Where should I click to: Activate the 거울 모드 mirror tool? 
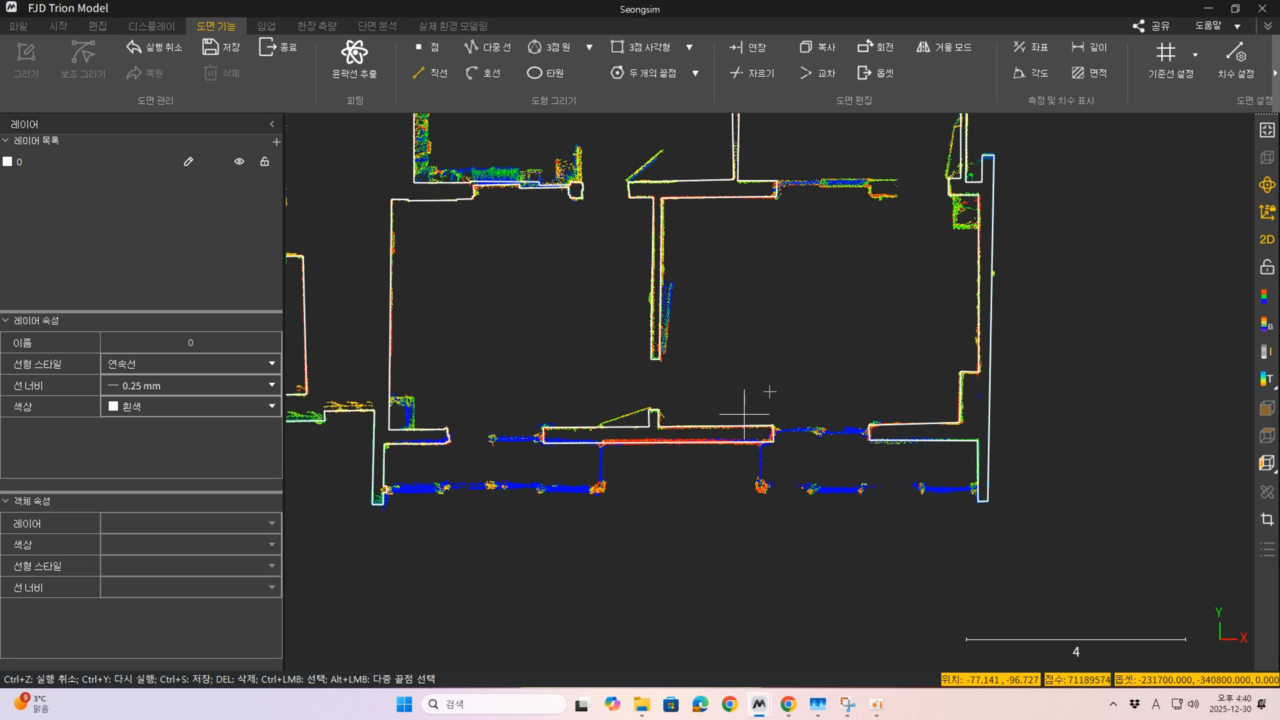(943, 47)
